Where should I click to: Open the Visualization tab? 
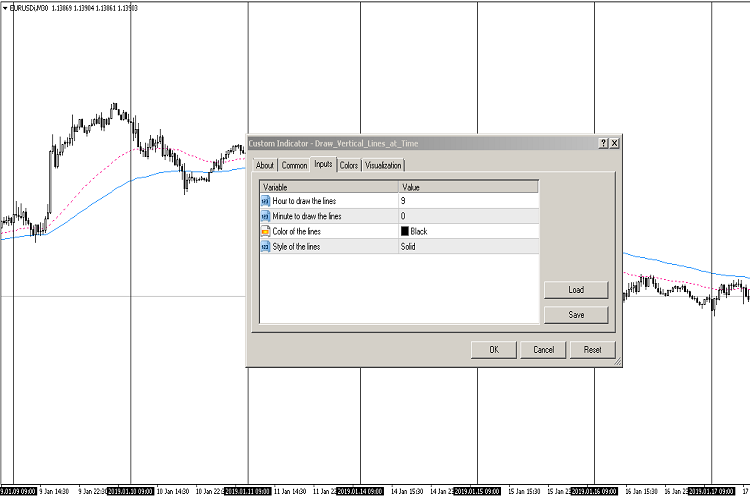(x=383, y=166)
